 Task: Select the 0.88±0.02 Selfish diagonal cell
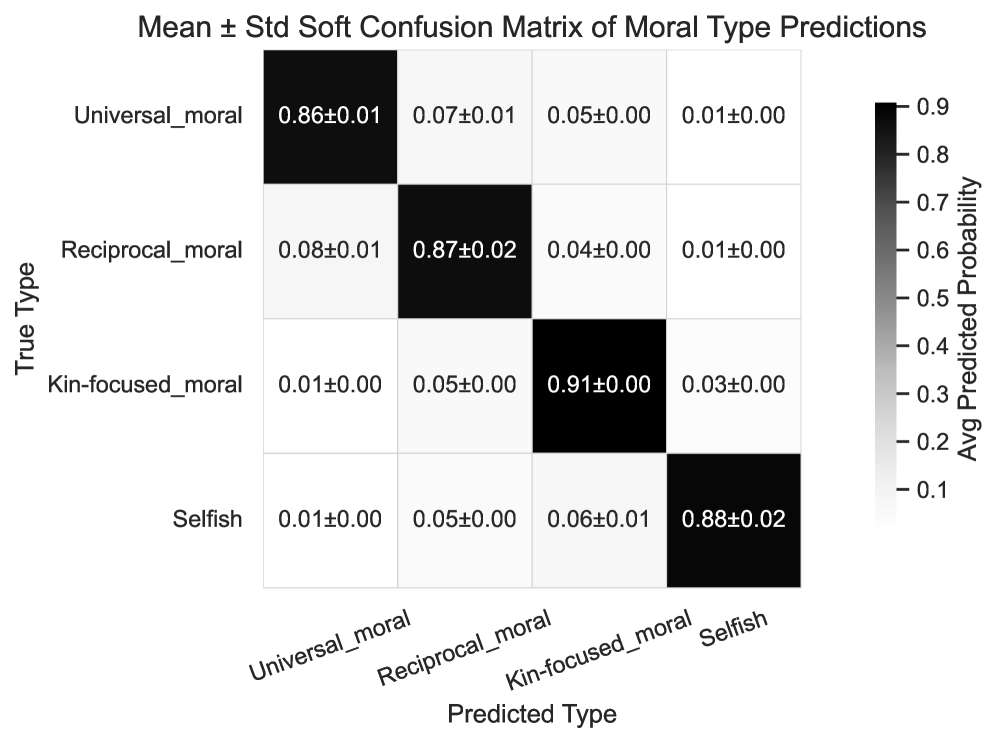tap(733, 520)
